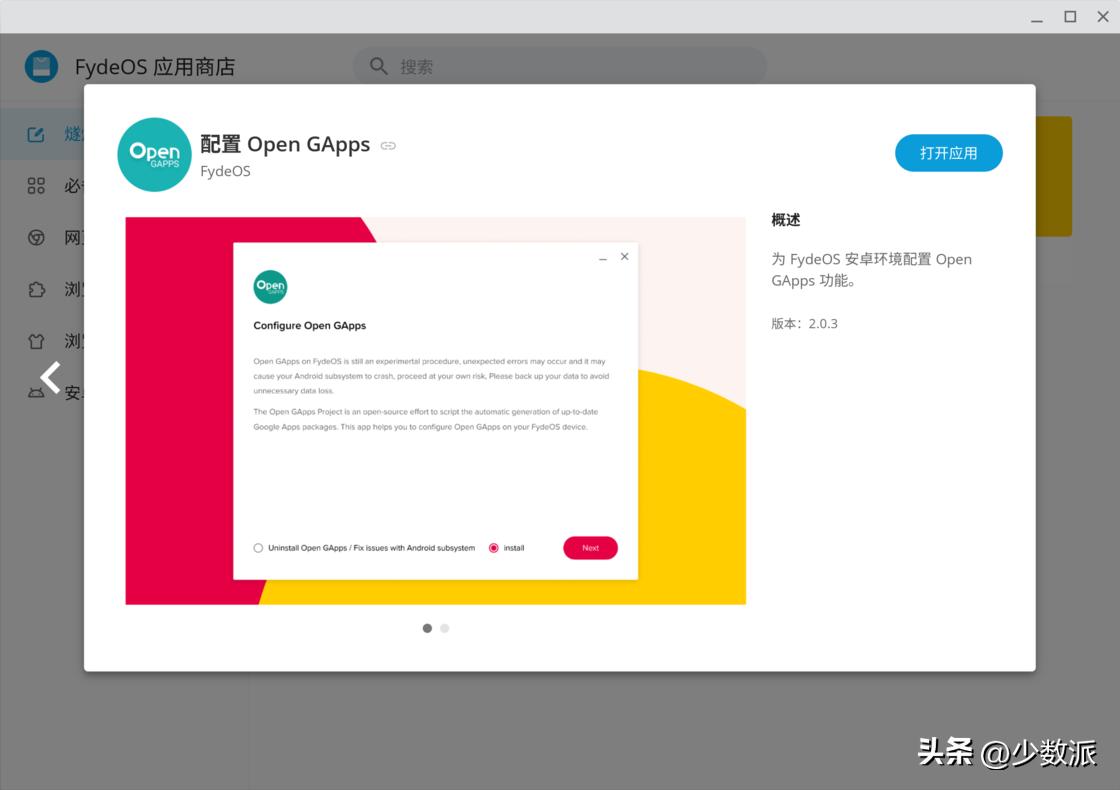Image resolution: width=1120 pixels, height=790 pixels.
Task: Focus the 搜索 search field
Action: click(560, 66)
